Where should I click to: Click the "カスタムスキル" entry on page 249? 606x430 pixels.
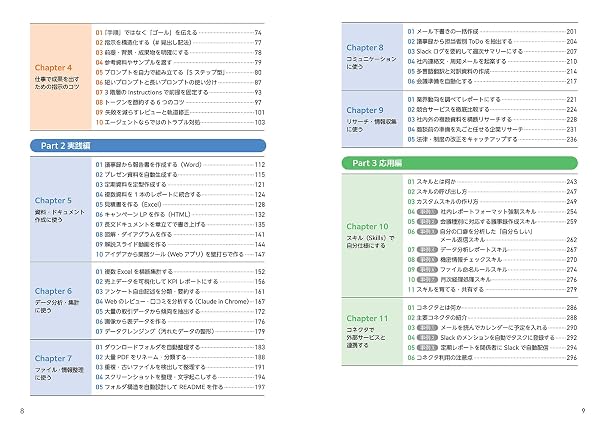coord(492,202)
